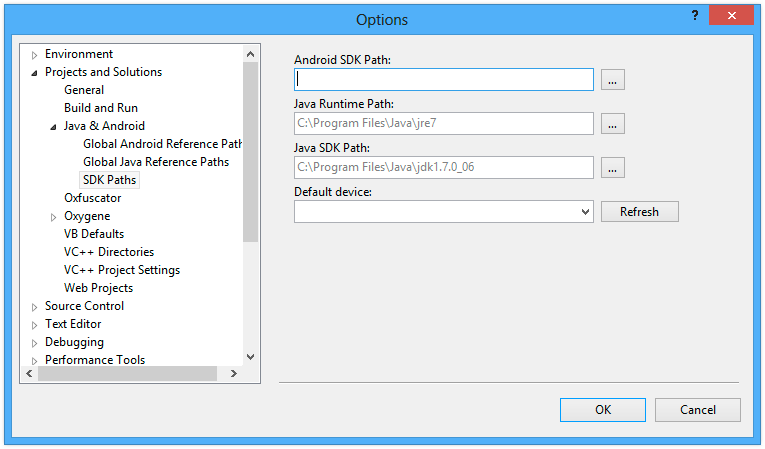Select the Oxygene category label
The width and height of the screenshot is (765, 449).
[87, 216]
